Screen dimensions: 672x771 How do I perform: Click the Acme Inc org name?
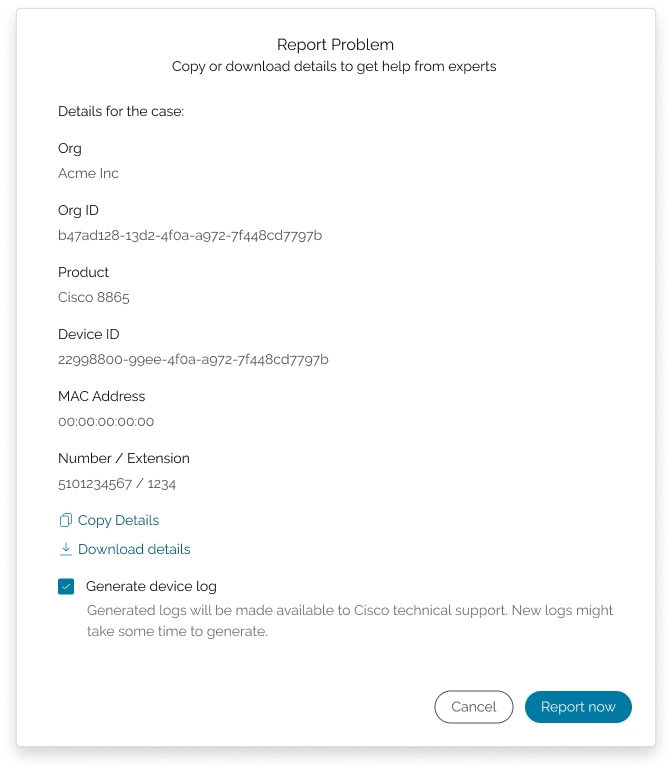(88, 174)
